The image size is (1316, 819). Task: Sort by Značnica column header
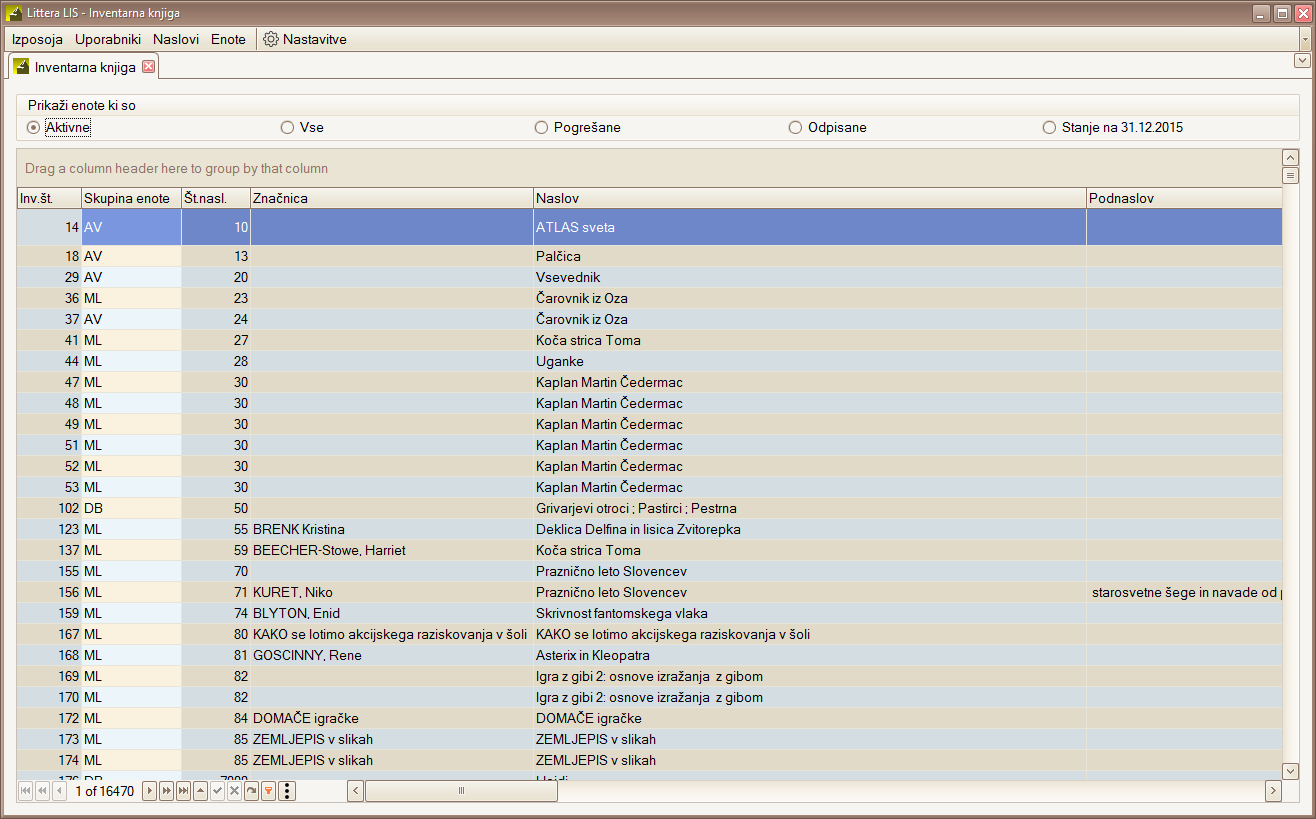[392, 198]
